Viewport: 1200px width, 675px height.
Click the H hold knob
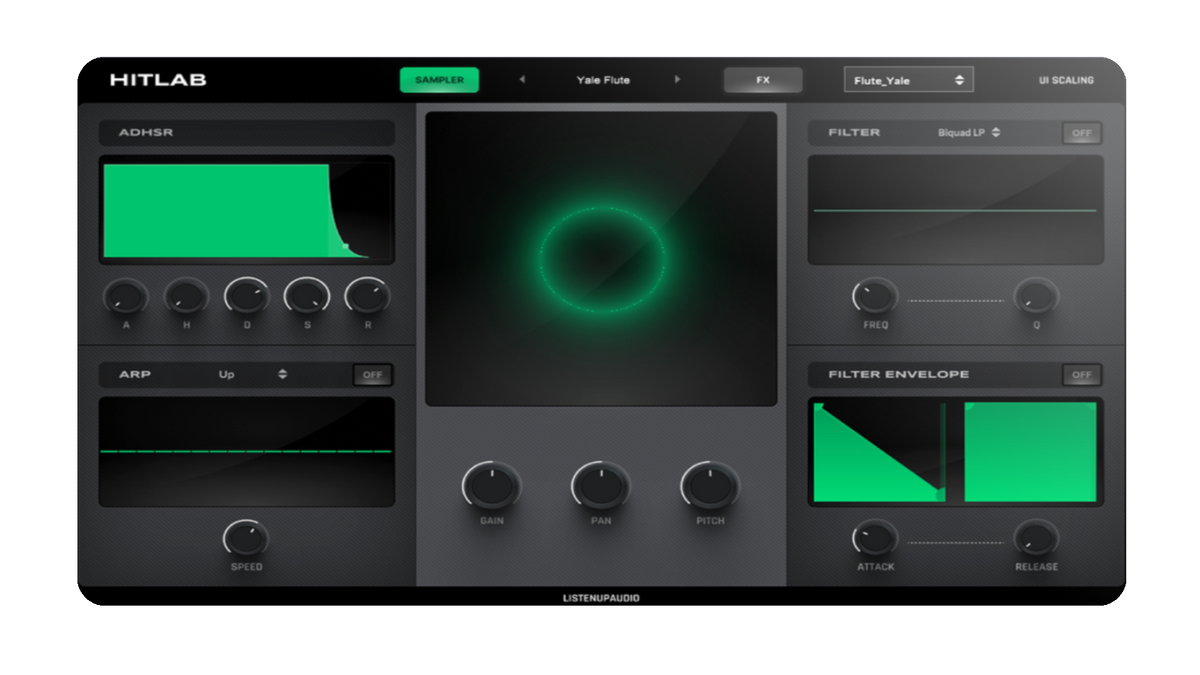point(186,297)
